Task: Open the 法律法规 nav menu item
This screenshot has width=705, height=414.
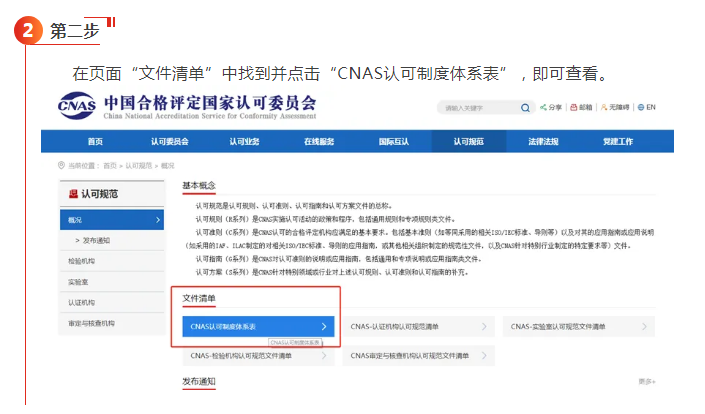Action: 543,142
